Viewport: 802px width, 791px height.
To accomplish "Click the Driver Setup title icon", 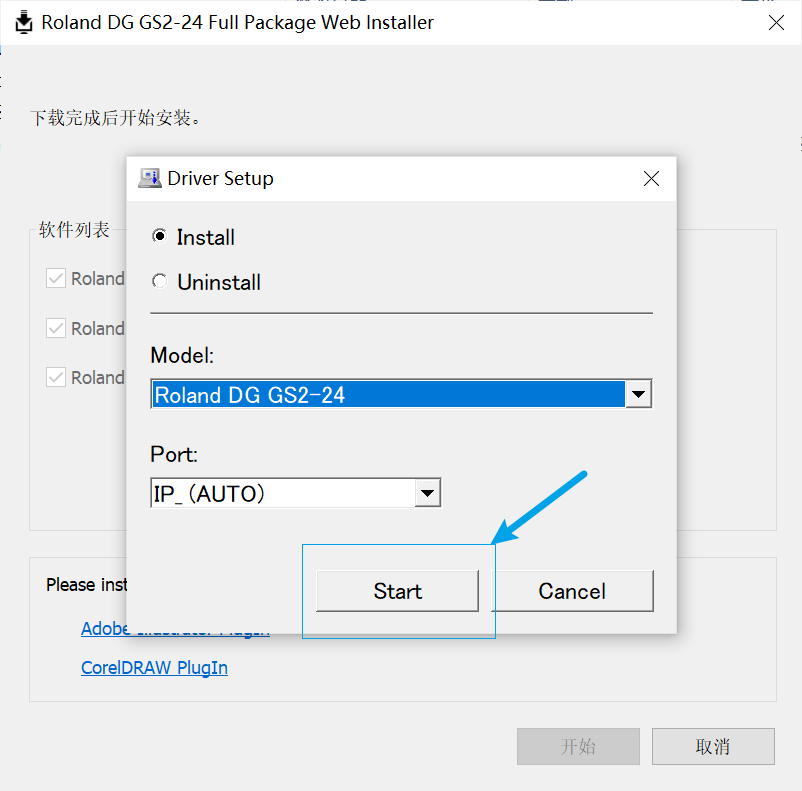I will pyautogui.click(x=149, y=178).
